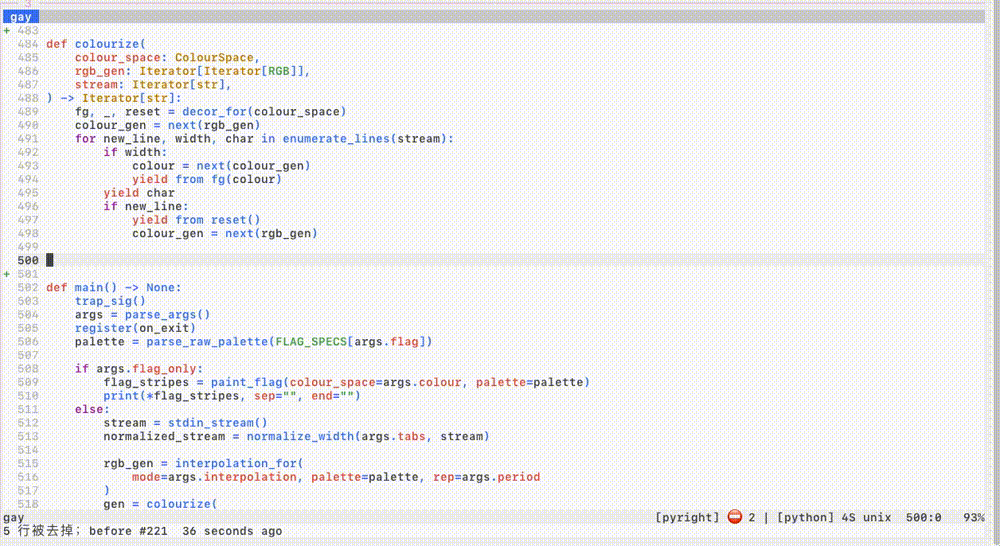Click line number 484 in the gutter
The width and height of the screenshot is (1000, 546).
pyautogui.click(x=28, y=44)
